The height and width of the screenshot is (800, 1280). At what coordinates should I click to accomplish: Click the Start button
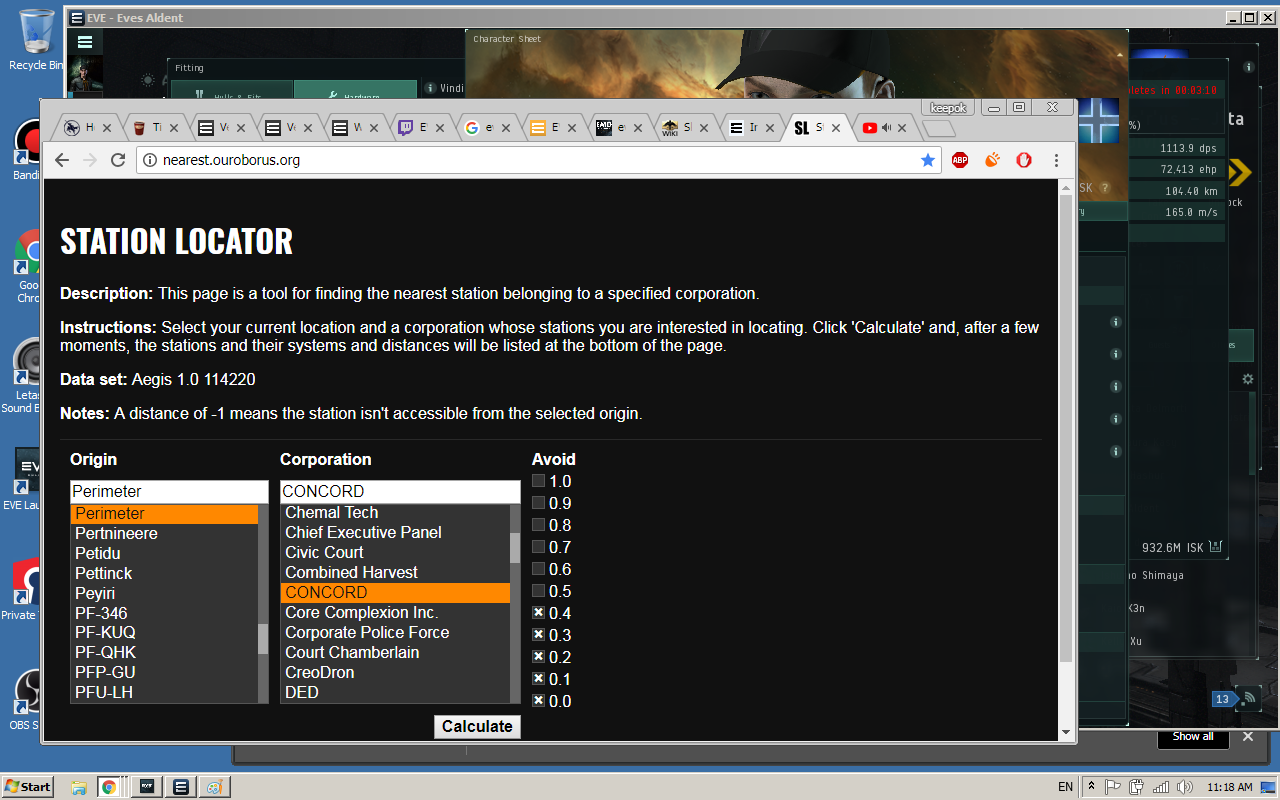(x=28, y=787)
